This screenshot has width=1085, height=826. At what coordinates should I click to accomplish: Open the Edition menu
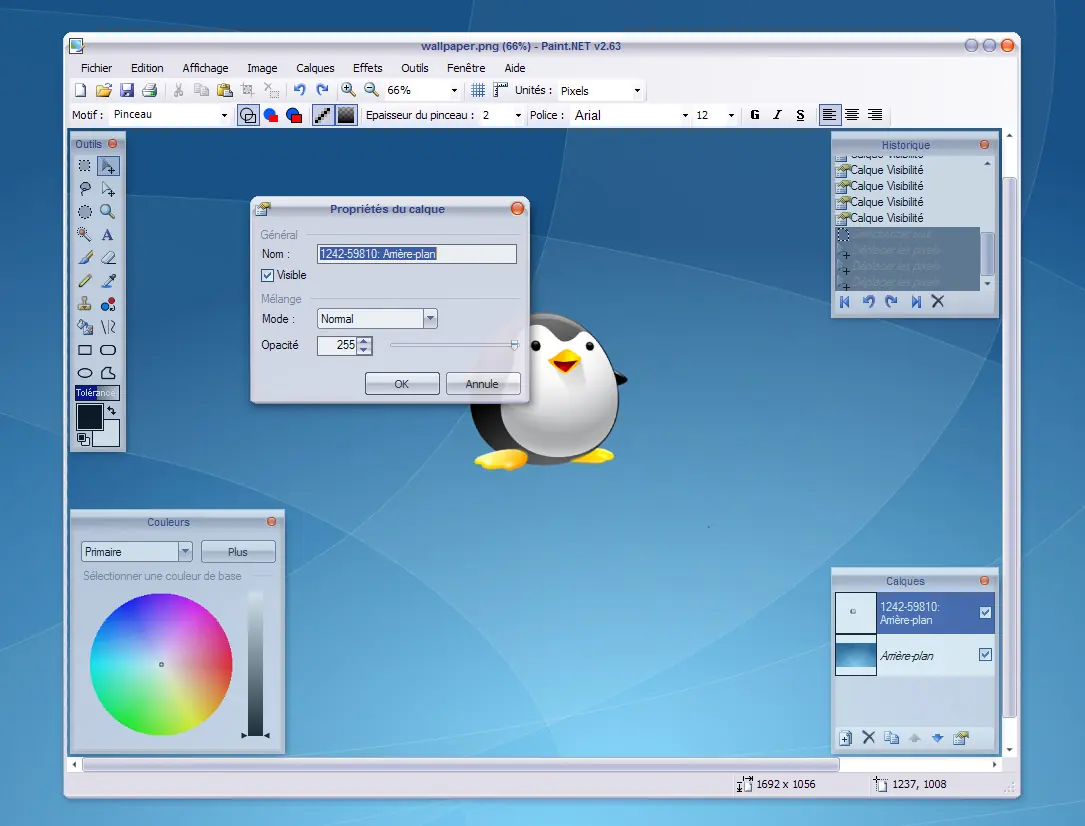tap(147, 68)
